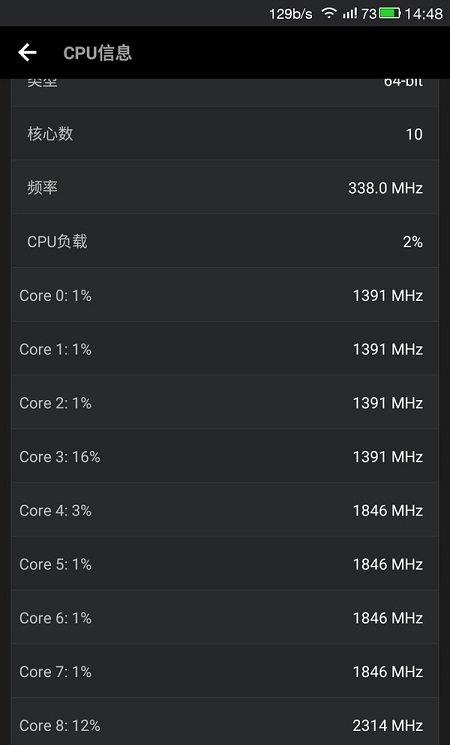Tap the Core 3: 16% row

[225, 456]
